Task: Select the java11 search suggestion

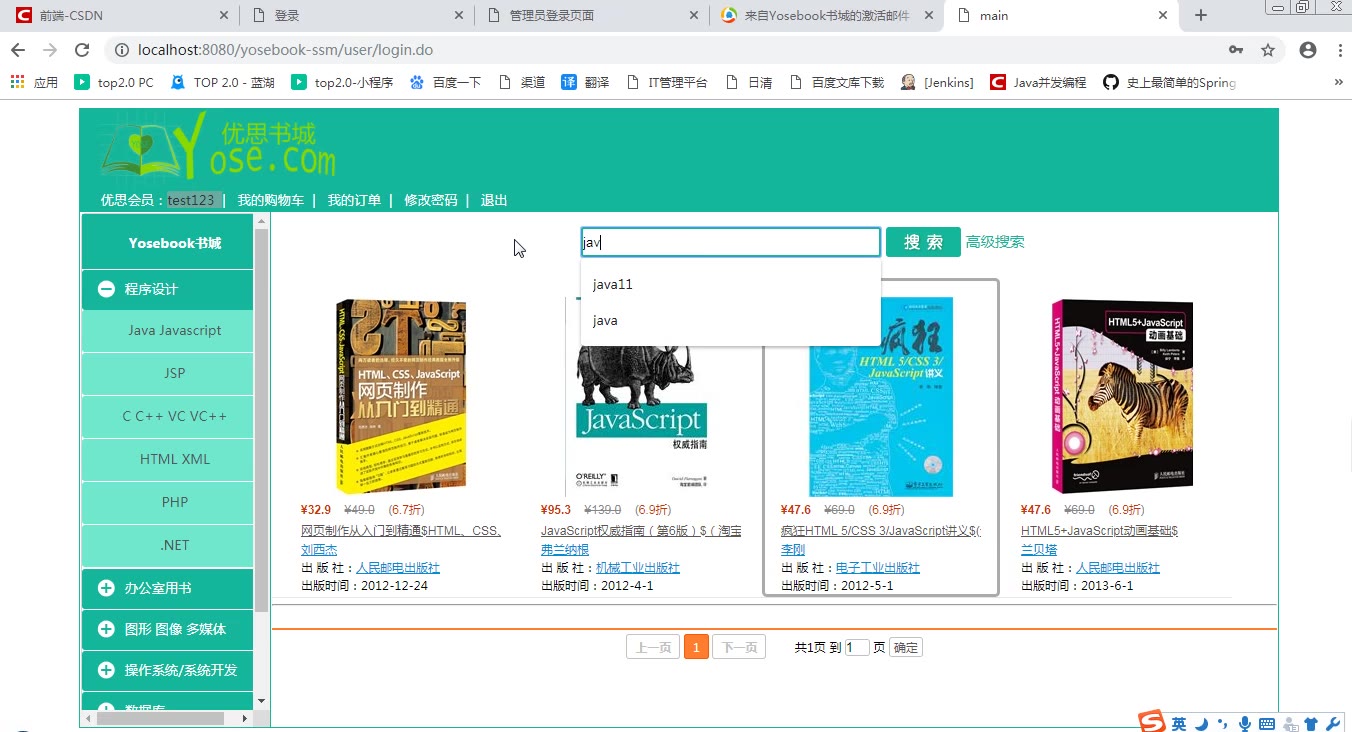Action: [x=613, y=285]
